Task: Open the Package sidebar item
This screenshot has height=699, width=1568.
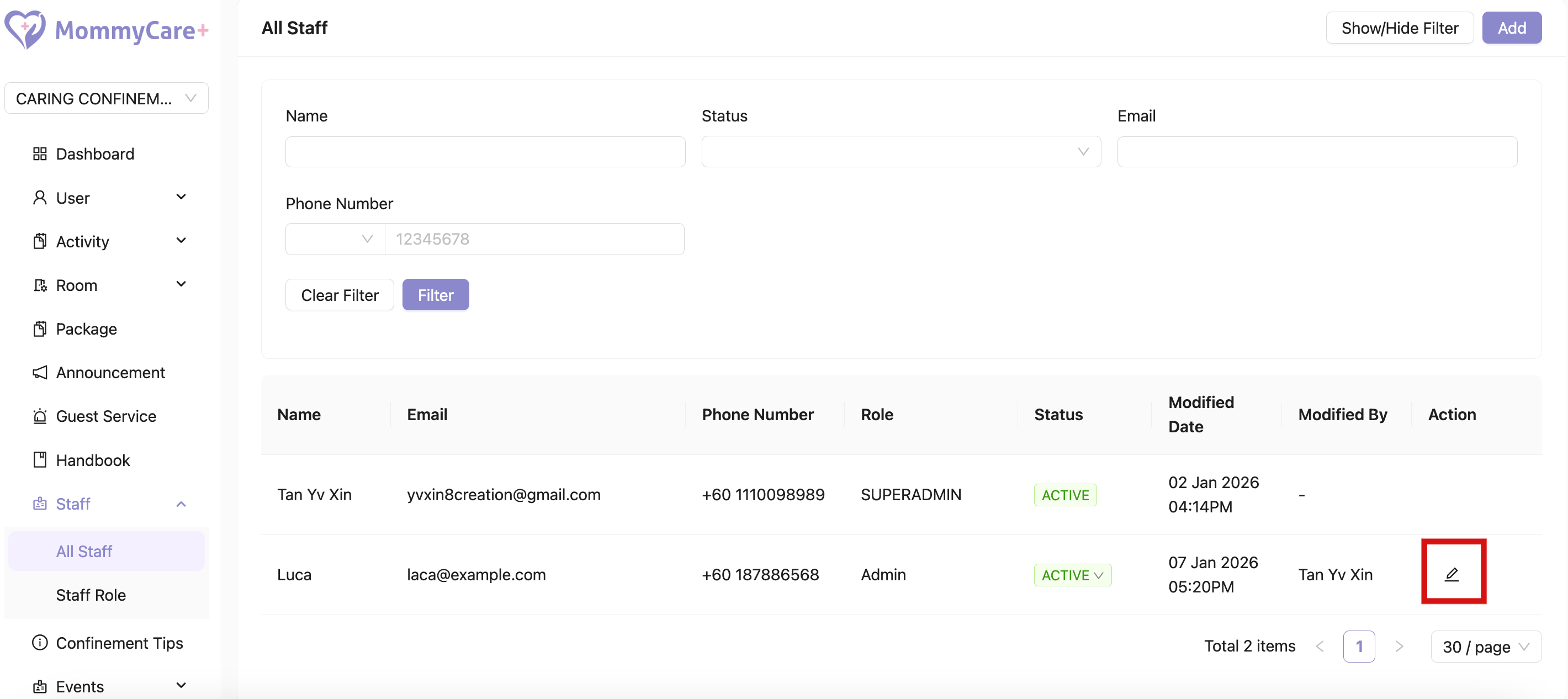Action: click(86, 329)
